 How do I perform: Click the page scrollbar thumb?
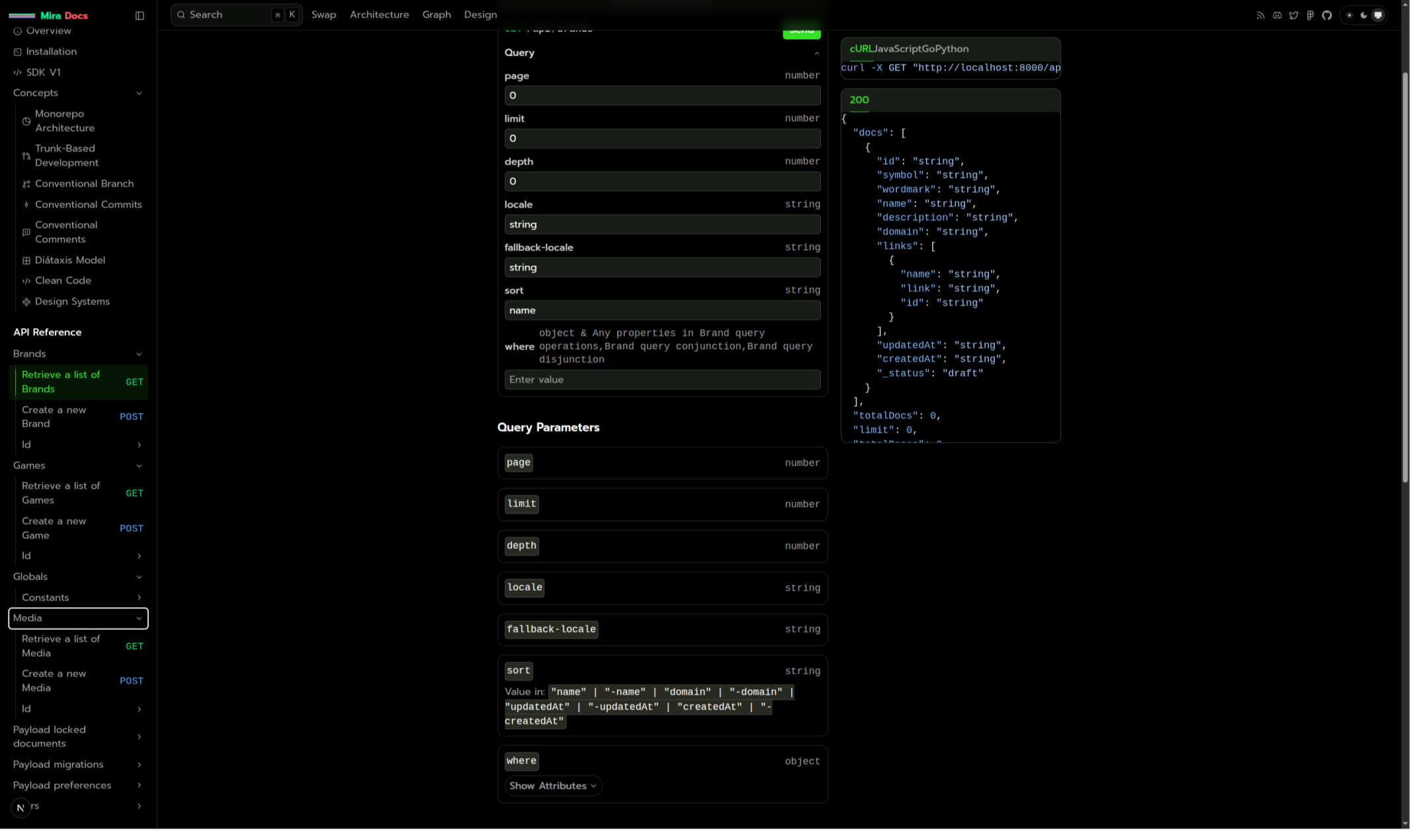1405,278
